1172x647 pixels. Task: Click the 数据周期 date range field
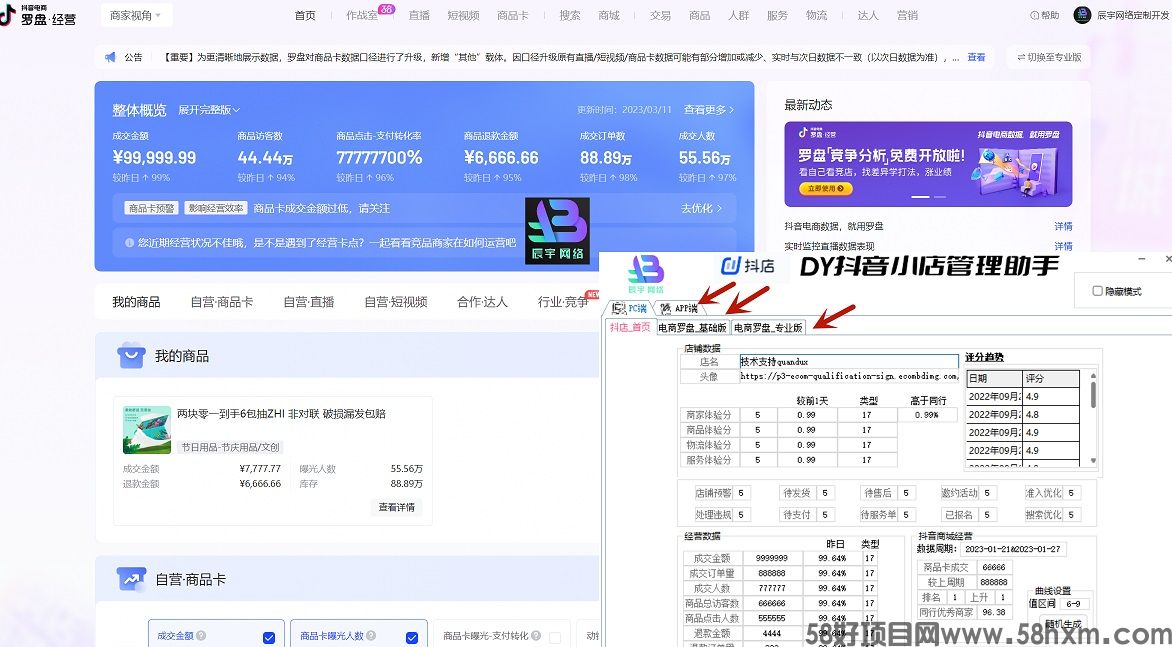tap(1014, 549)
